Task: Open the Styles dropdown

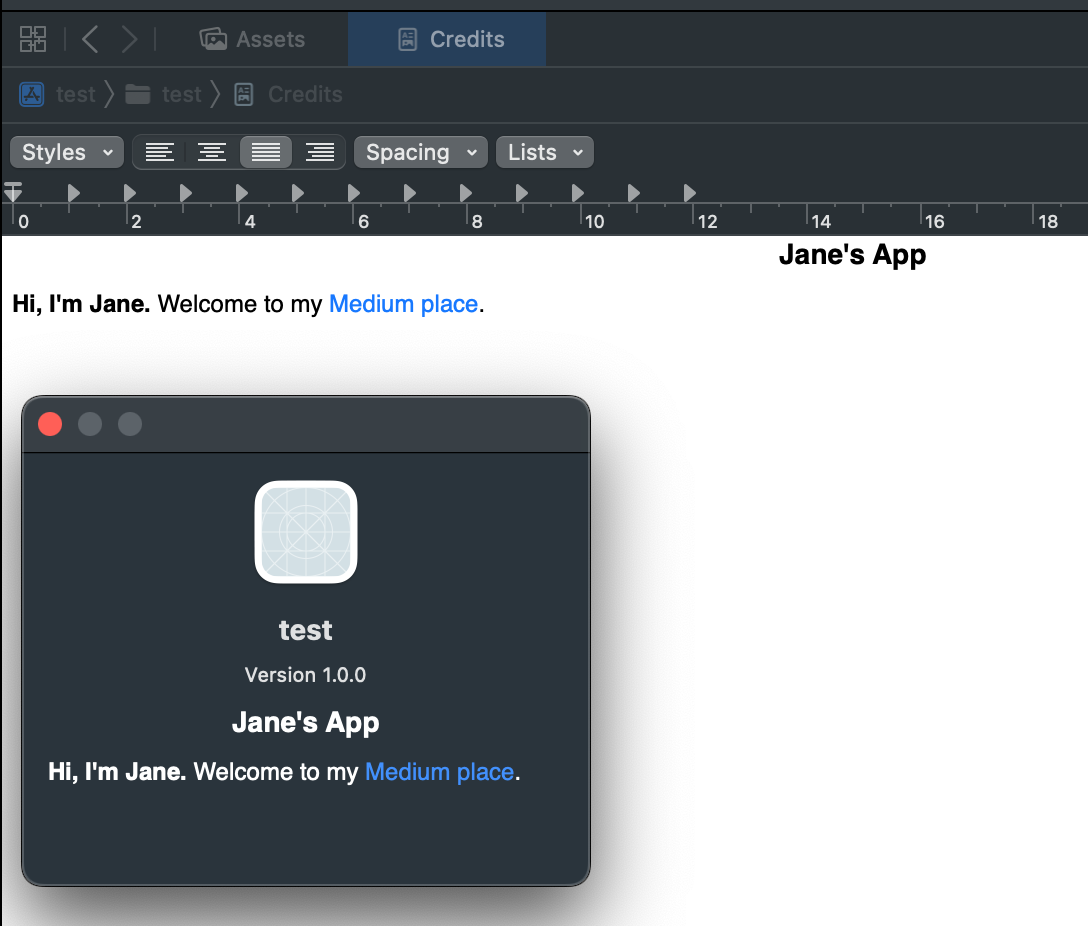Action: pos(66,152)
